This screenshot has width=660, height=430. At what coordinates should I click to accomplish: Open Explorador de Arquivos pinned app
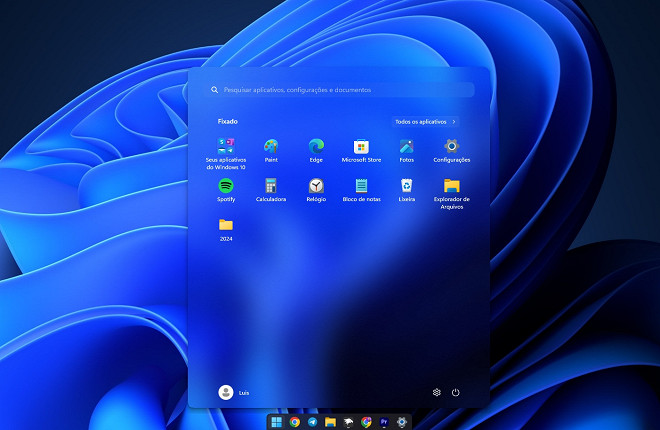(x=452, y=194)
